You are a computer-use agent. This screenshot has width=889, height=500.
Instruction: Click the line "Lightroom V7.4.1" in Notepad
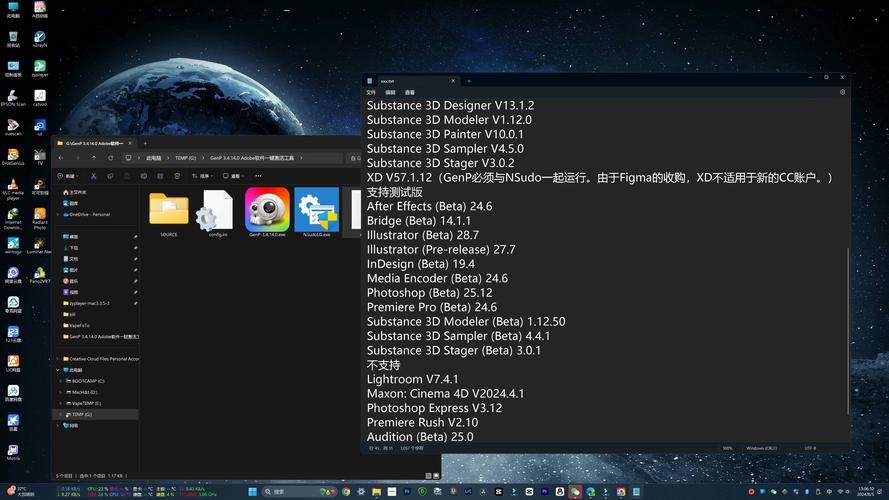(x=412, y=379)
